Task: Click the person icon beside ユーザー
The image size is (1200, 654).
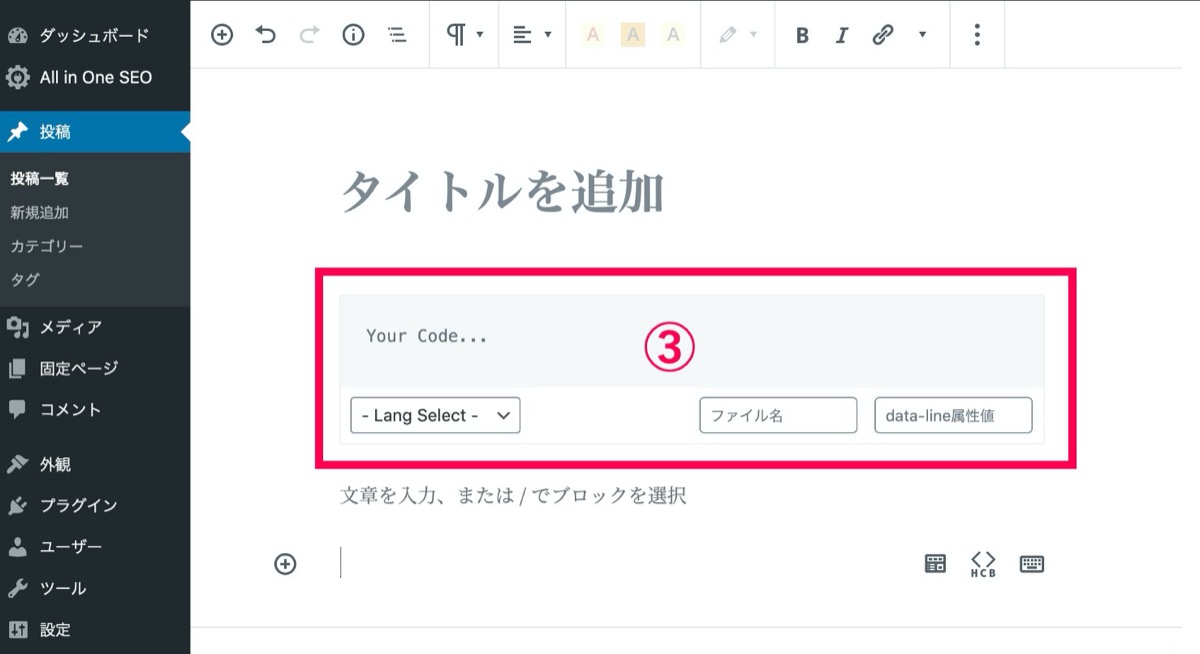Action: [x=17, y=547]
